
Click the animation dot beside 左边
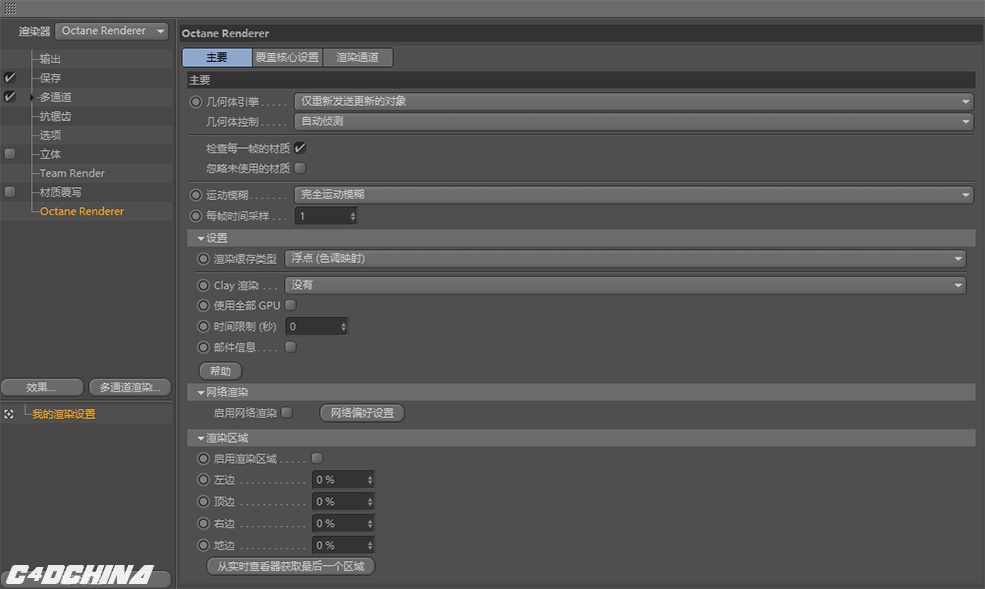click(203, 480)
